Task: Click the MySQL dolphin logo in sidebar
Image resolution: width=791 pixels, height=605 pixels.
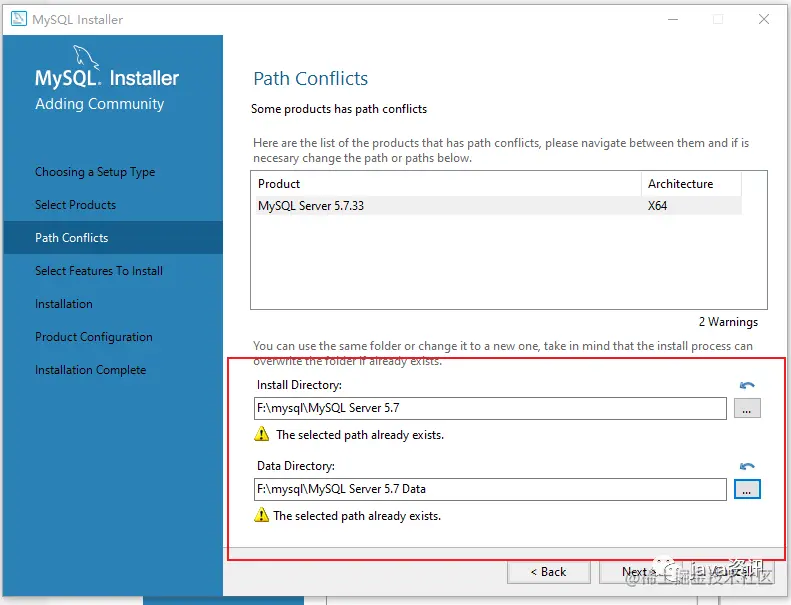Action: click(86, 57)
